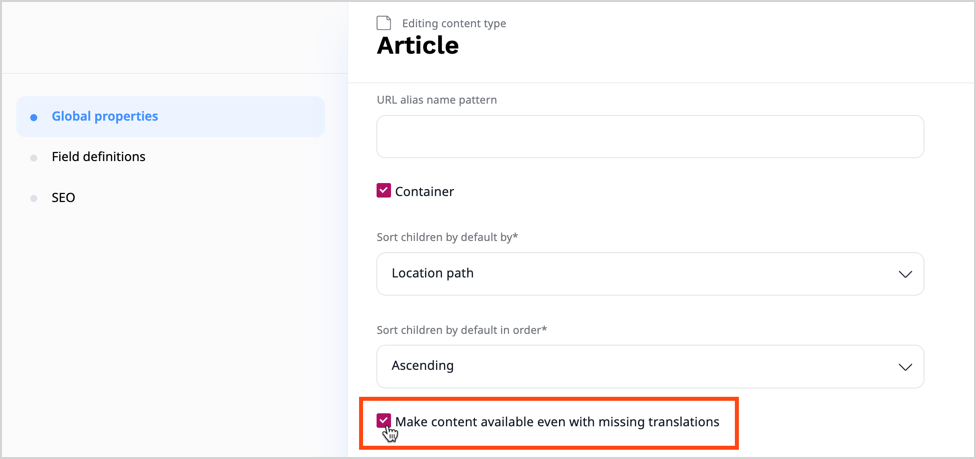976x459 pixels.
Task: Go to Field definitions section
Action: pyautogui.click(x=99, y=157)
